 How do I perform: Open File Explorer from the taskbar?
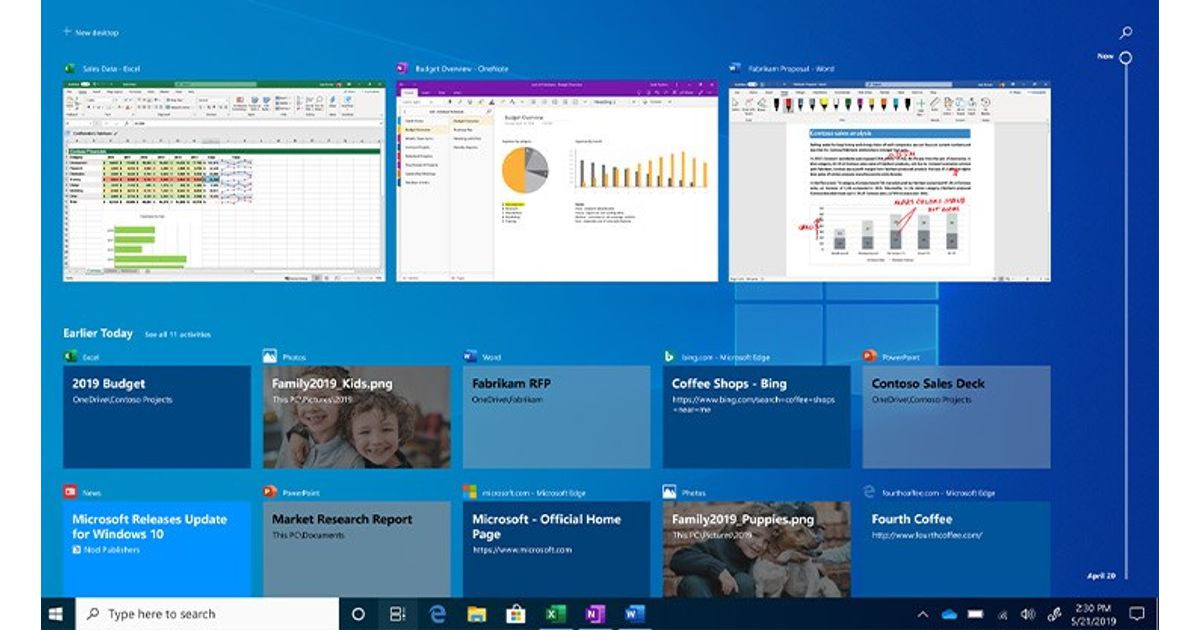click(477, 613)
